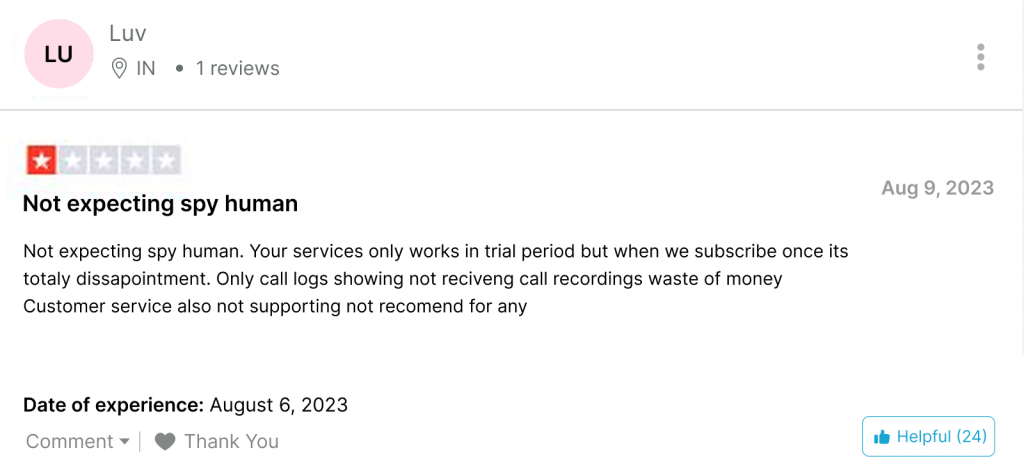Click the Aug 9, 2023 review date
1024x473 pixels.
[x=937, y=188]
